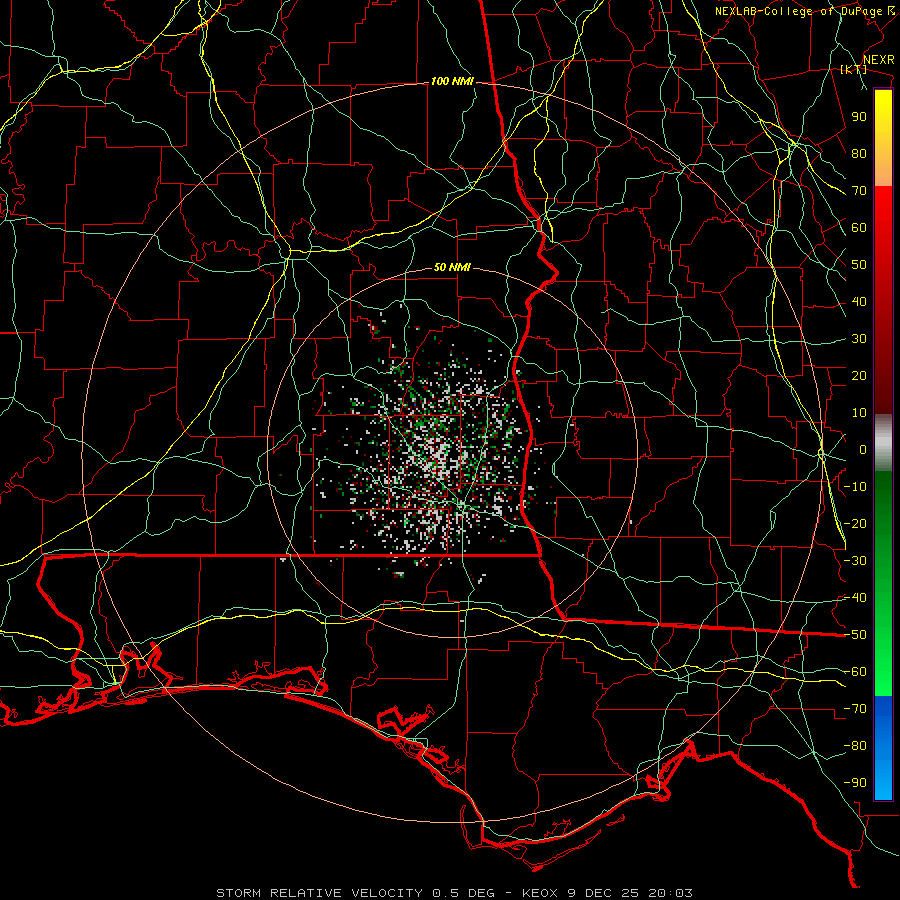
Task: Click the -90 value on the legend
Action: click(855, 783)
